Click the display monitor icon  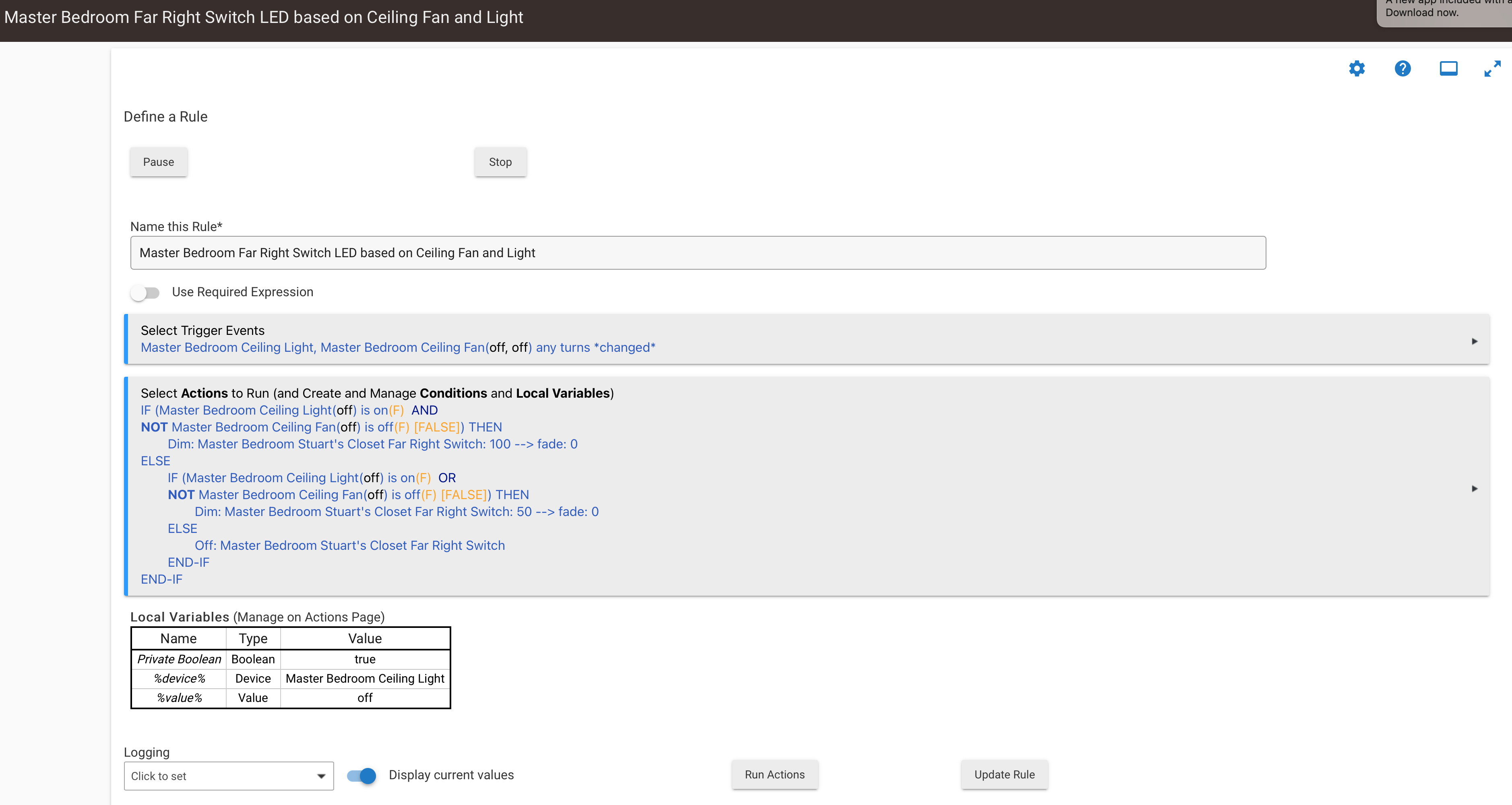[1448, 69]
